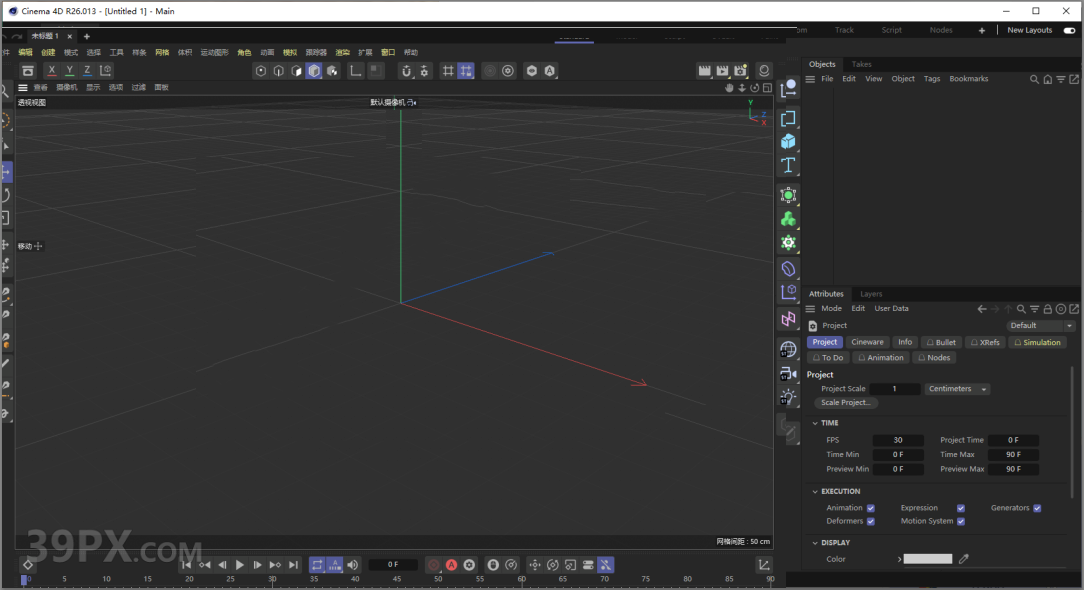
Task: Open the Bookmarks menu in Objects panel
Action: pyautogui.click(x=968, y=79)
